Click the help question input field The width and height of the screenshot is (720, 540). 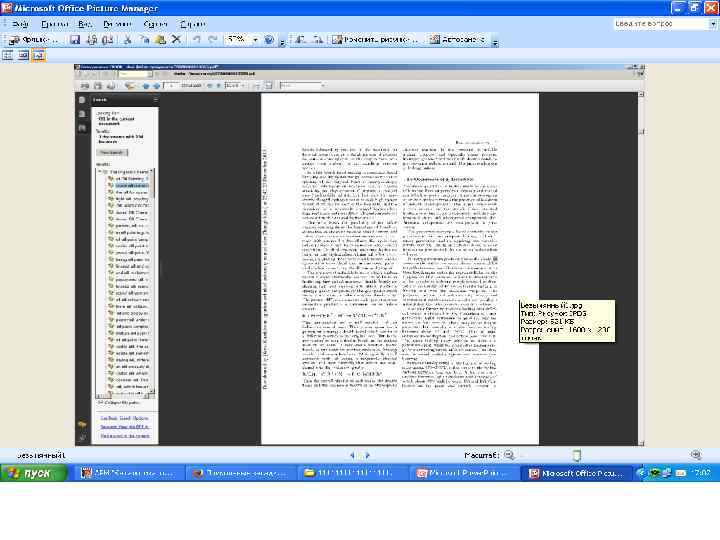661,24
